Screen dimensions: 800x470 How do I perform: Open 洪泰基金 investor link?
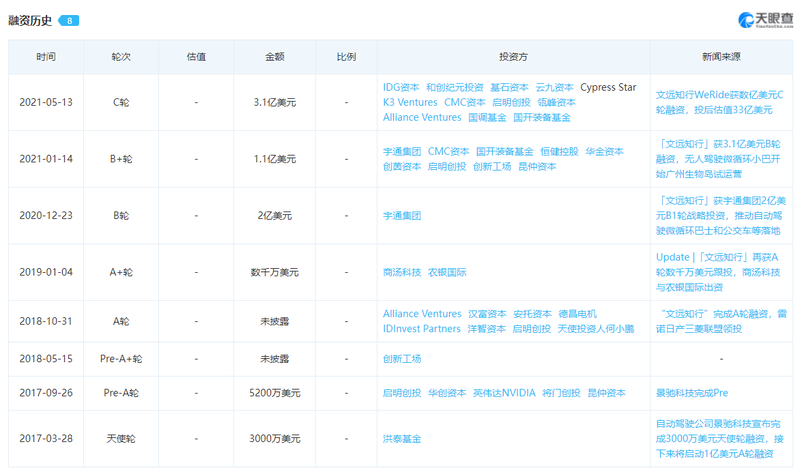pos(402,439)
